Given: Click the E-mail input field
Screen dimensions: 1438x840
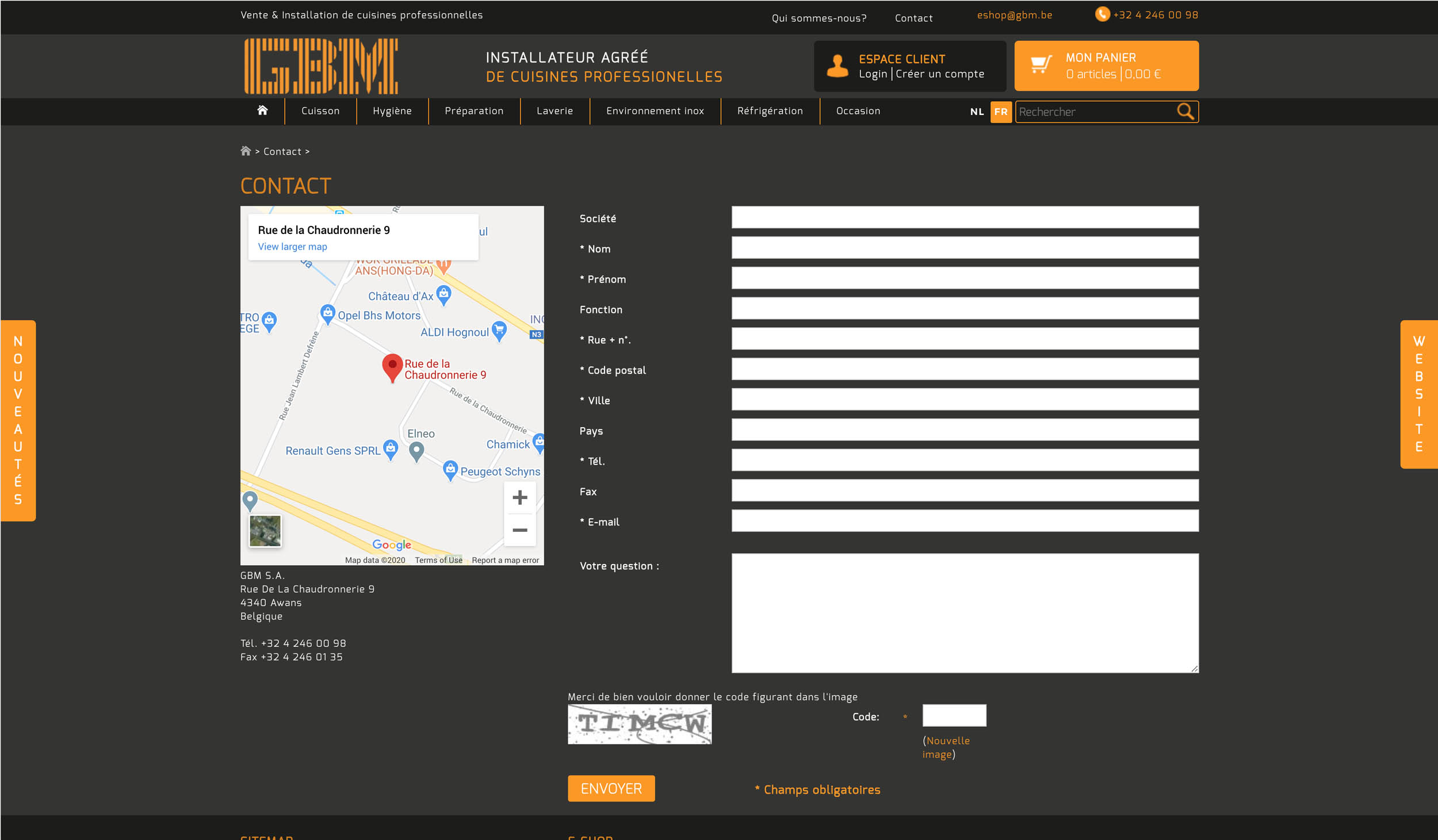Looking at the screenshot, I should (965, 521).
